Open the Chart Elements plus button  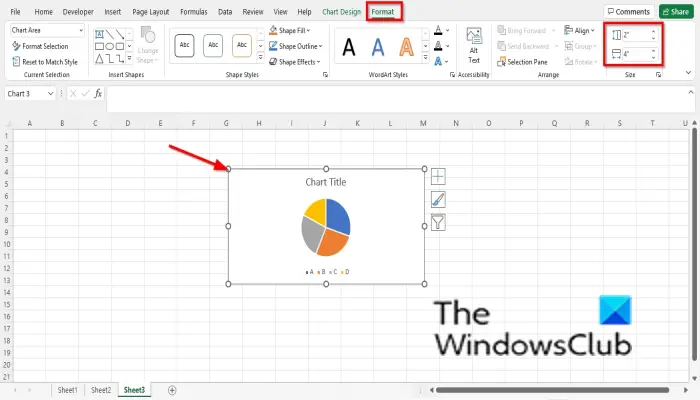point(438,177)
